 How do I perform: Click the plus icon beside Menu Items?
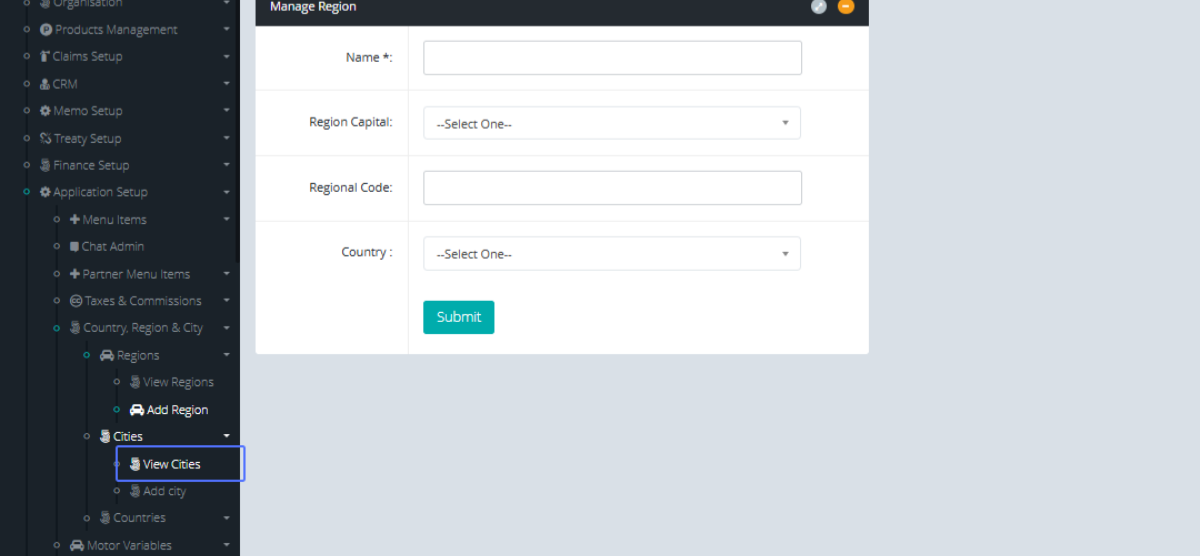click(75, 219)
